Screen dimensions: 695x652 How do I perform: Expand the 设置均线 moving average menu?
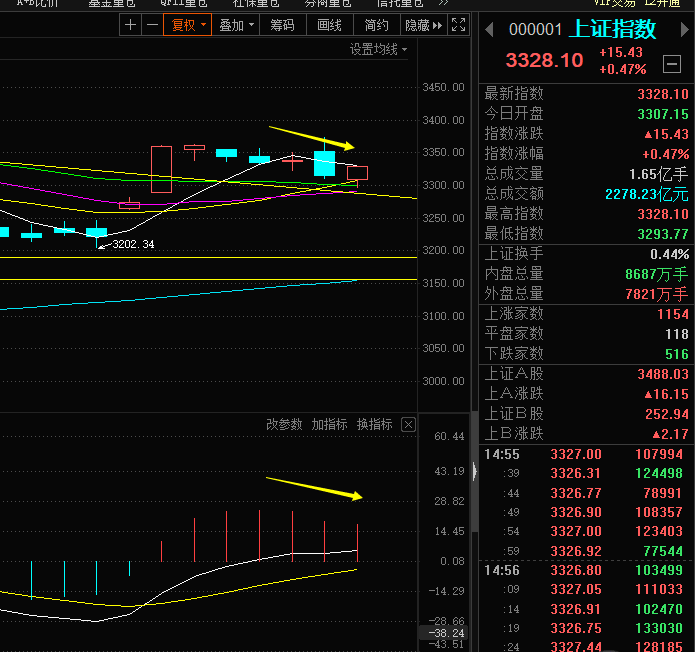pos(379,49)
